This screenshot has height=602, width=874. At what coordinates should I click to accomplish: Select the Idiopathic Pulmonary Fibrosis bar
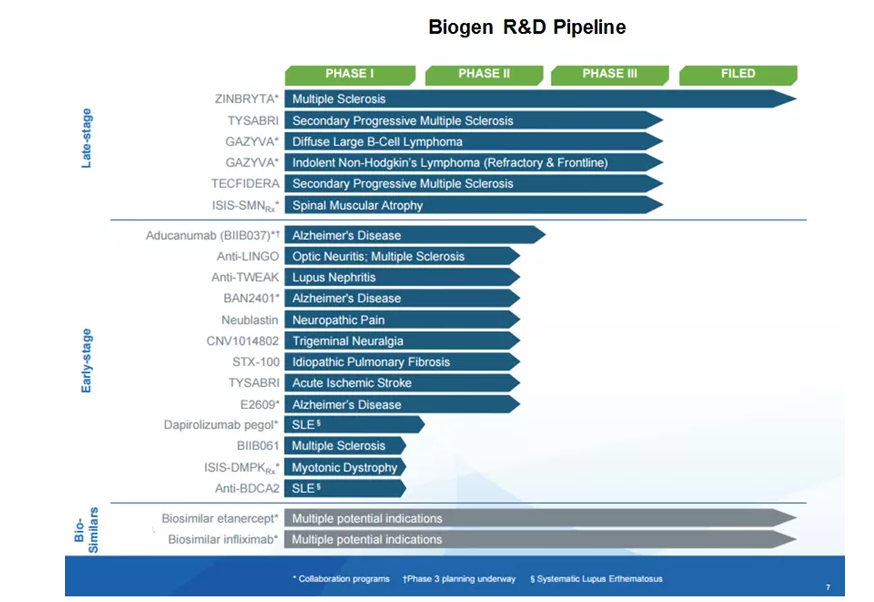(x=402, y=362)
